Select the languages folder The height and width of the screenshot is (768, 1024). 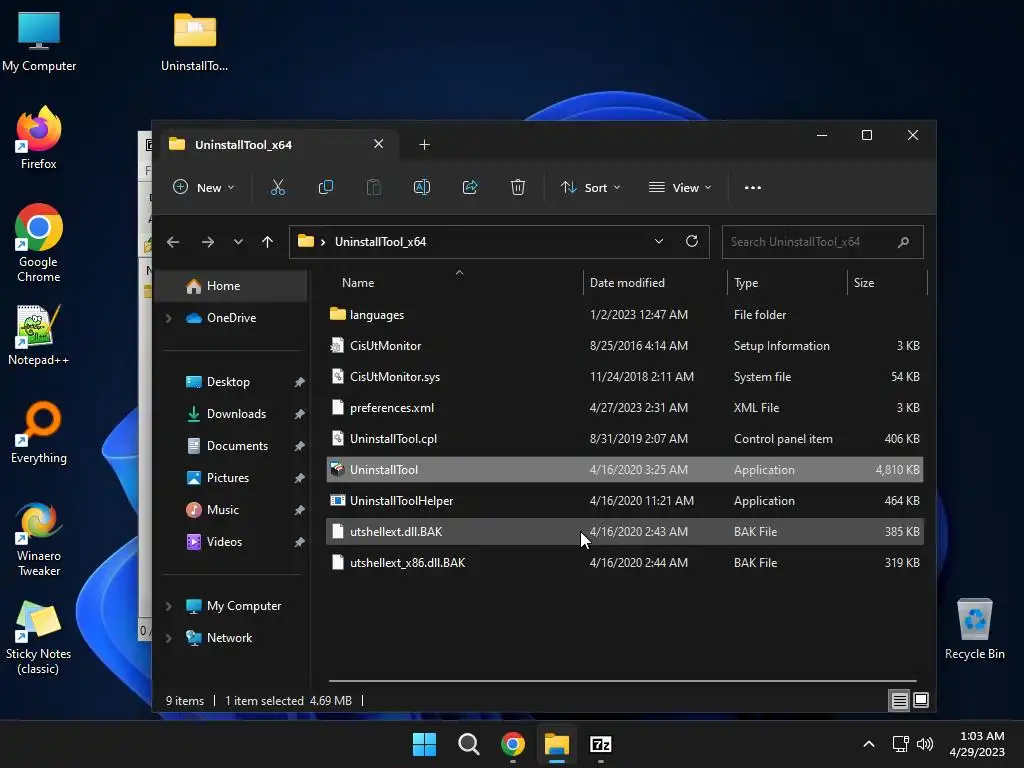point(624,315)
